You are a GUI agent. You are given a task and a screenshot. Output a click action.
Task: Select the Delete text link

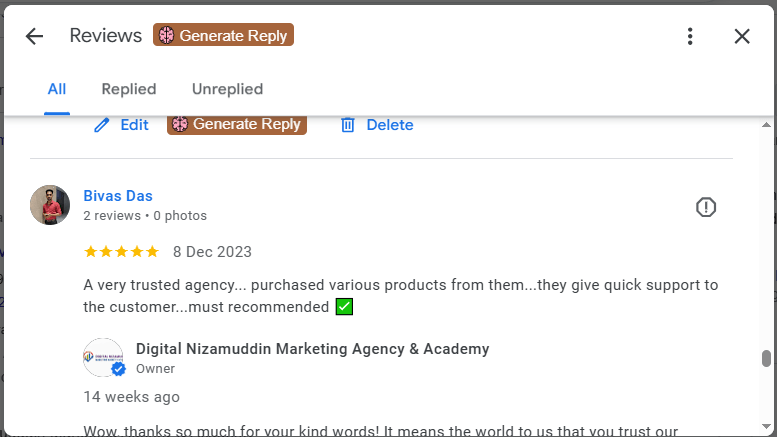390,125
